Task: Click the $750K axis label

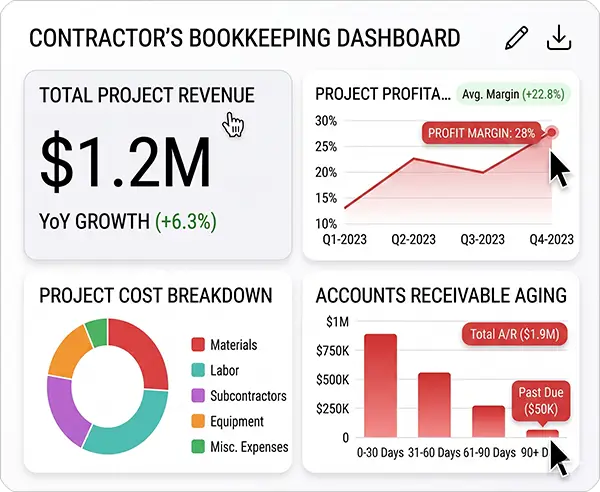Action: click(x=333, y=350)
